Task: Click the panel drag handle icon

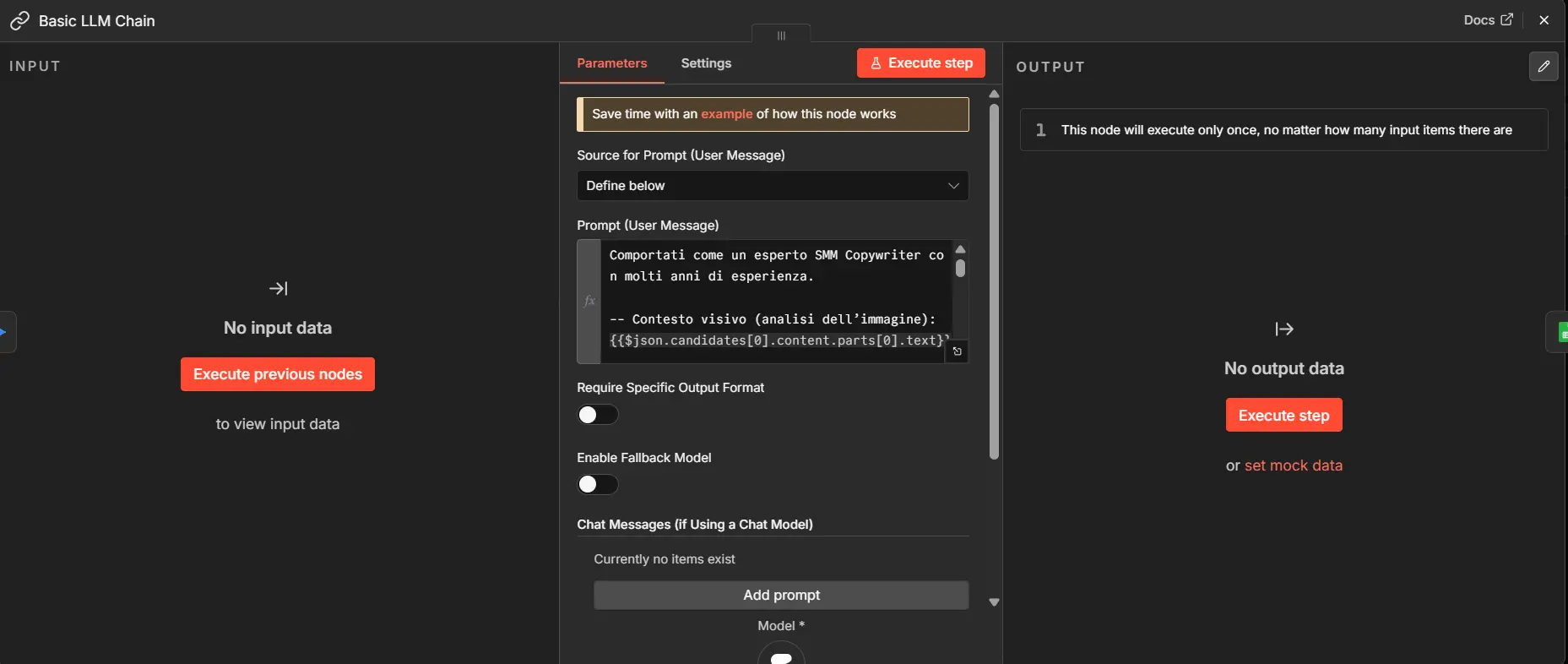Action: coord(781,35)
